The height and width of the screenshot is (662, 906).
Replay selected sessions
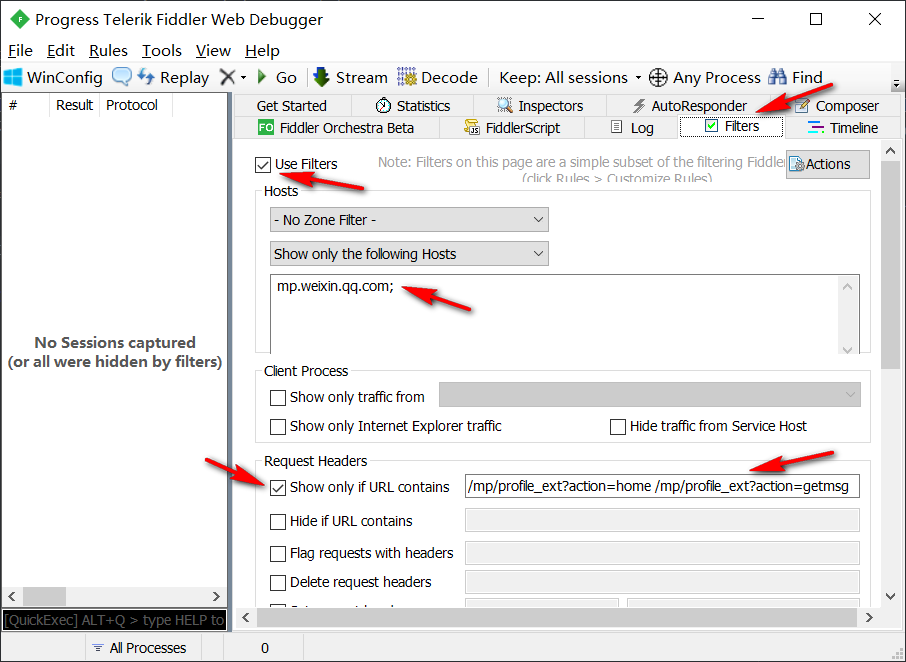coord(173,77)
